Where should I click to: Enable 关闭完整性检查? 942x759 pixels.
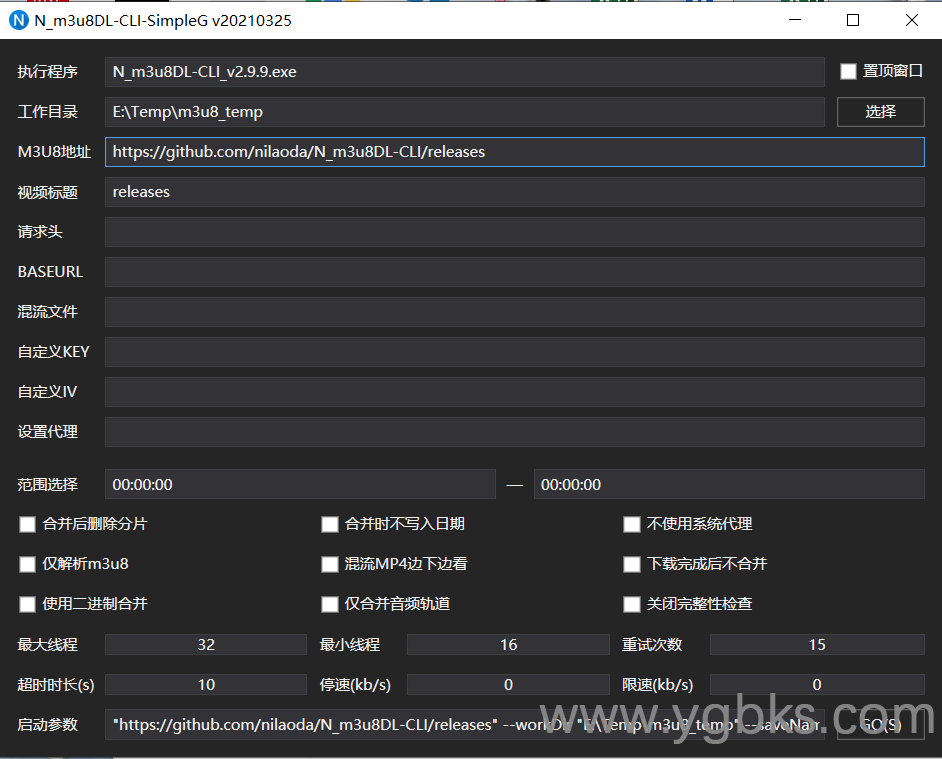click(x=632, y=604)
